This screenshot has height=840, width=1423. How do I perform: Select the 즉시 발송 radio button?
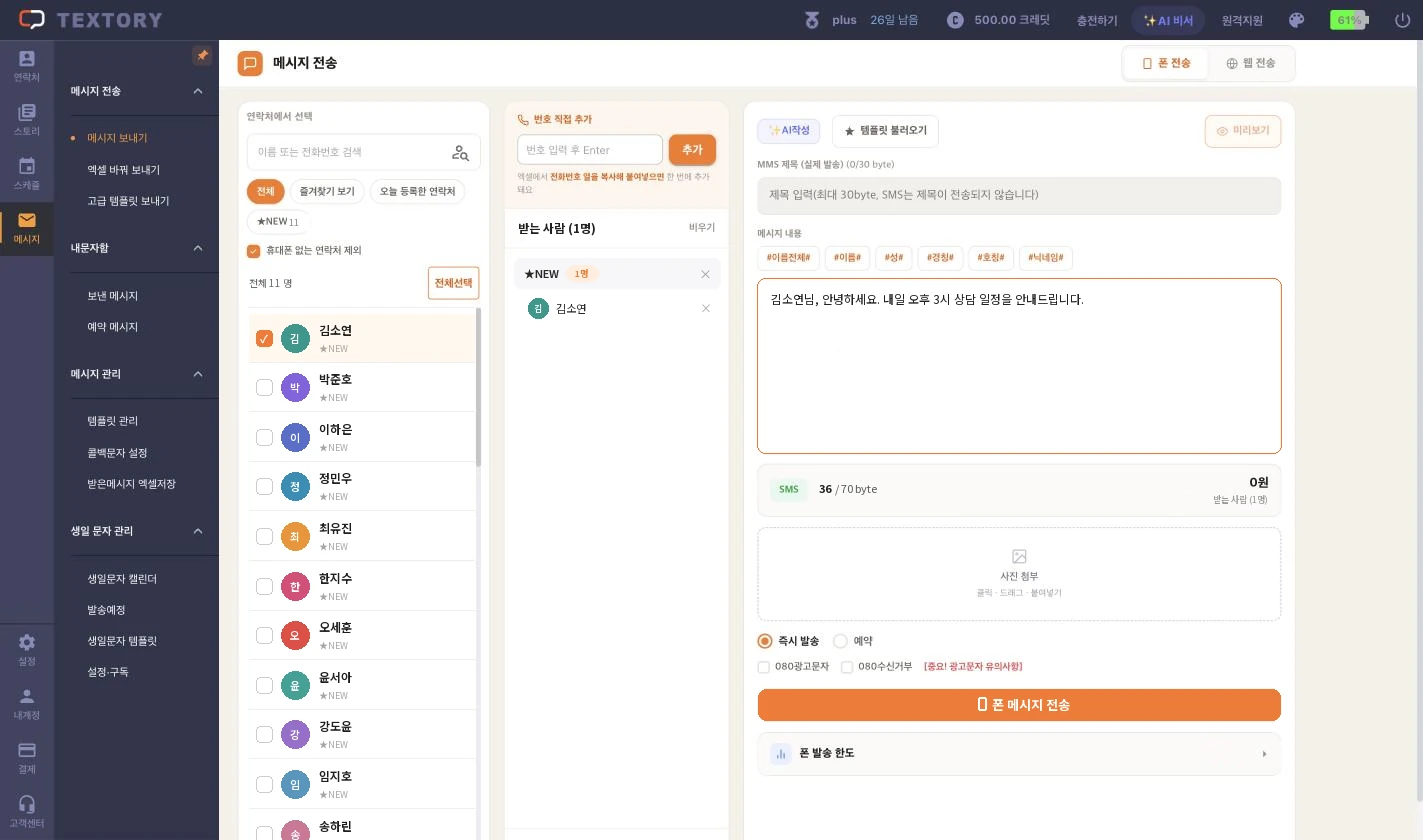[x=765, y=641]
